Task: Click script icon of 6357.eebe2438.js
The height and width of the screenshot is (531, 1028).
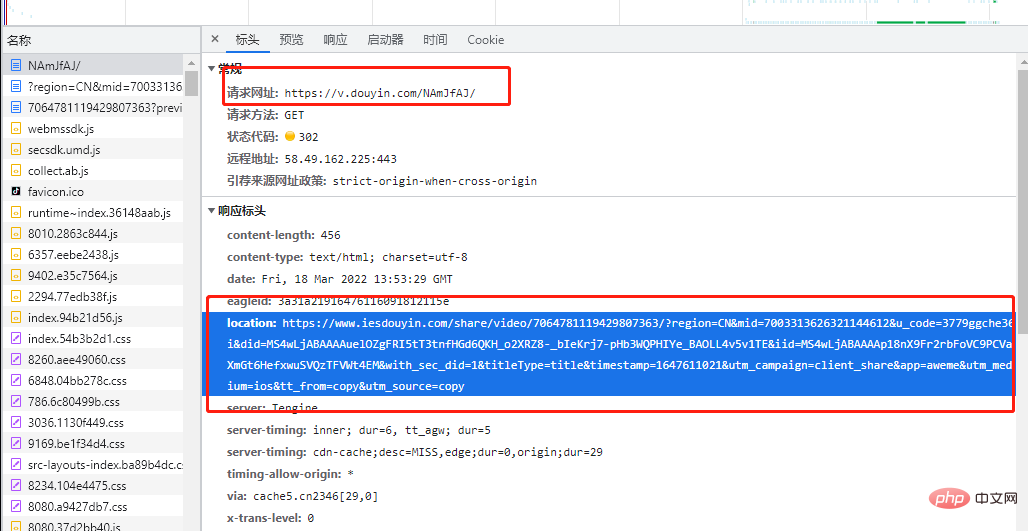Action: (x=16, y=254)
